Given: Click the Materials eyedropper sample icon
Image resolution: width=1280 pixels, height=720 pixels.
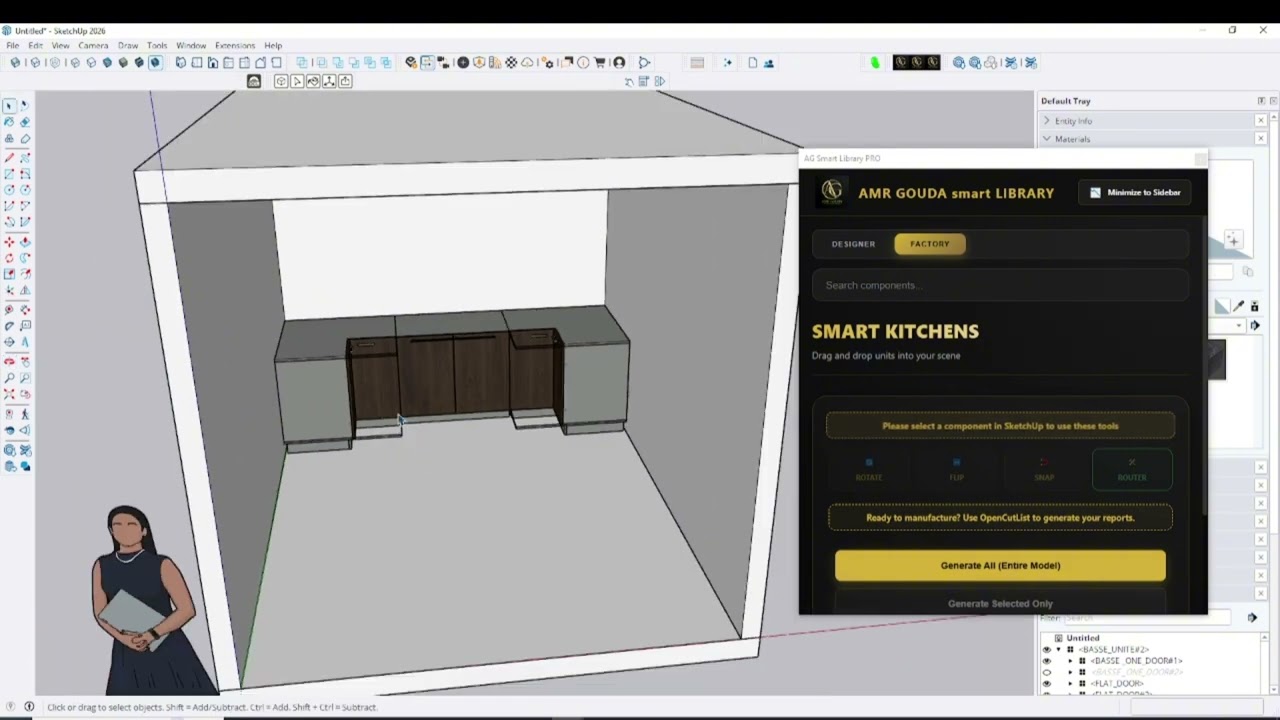Looking at the screenshot, I should click(x=1238, y=307).
